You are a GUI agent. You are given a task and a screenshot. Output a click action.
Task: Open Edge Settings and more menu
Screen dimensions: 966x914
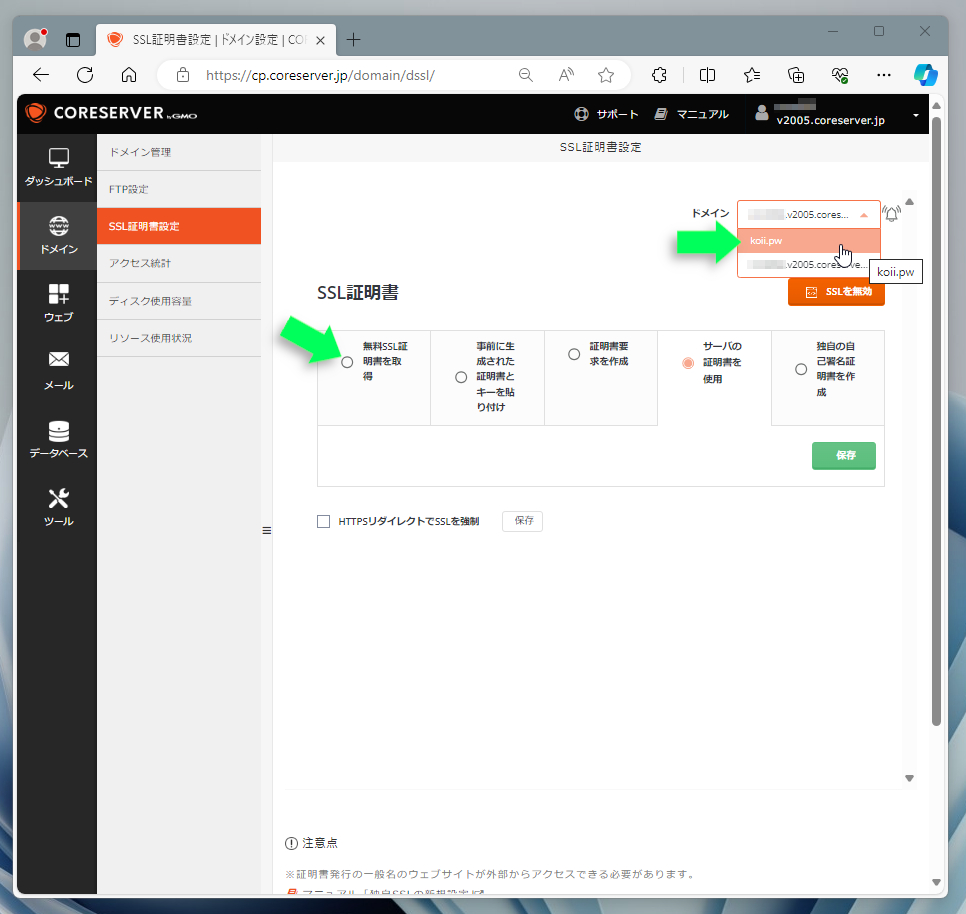click(x=883, y=75)
